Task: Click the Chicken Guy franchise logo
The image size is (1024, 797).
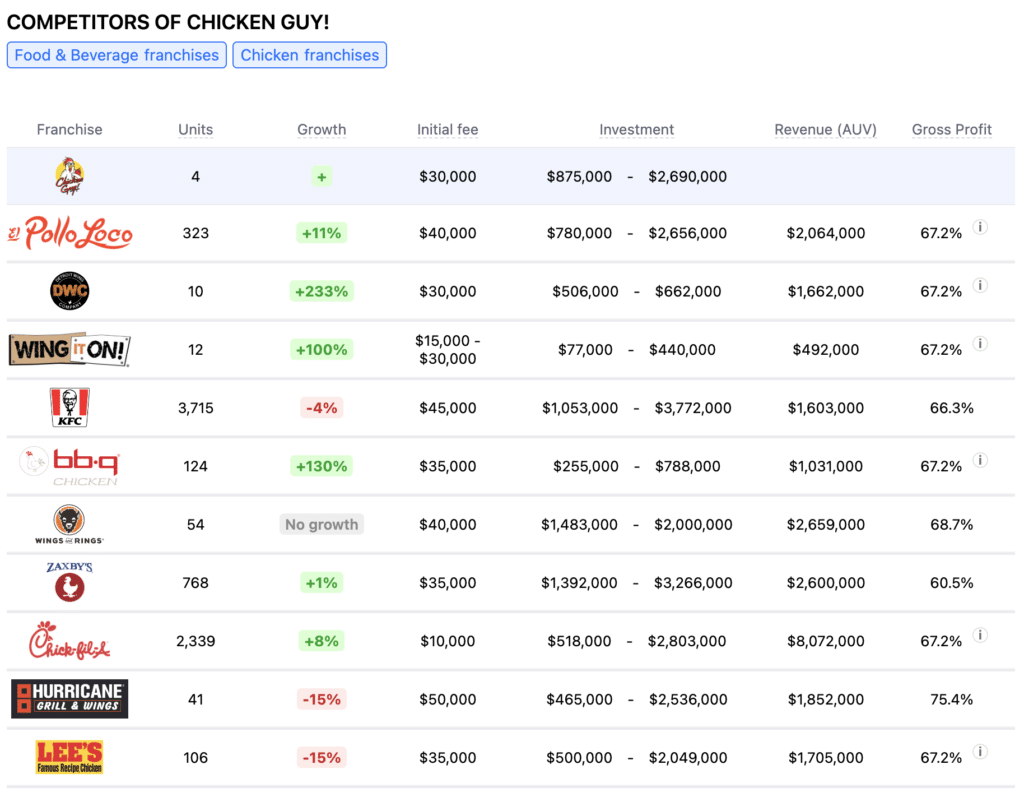Action: pos(69,176)
